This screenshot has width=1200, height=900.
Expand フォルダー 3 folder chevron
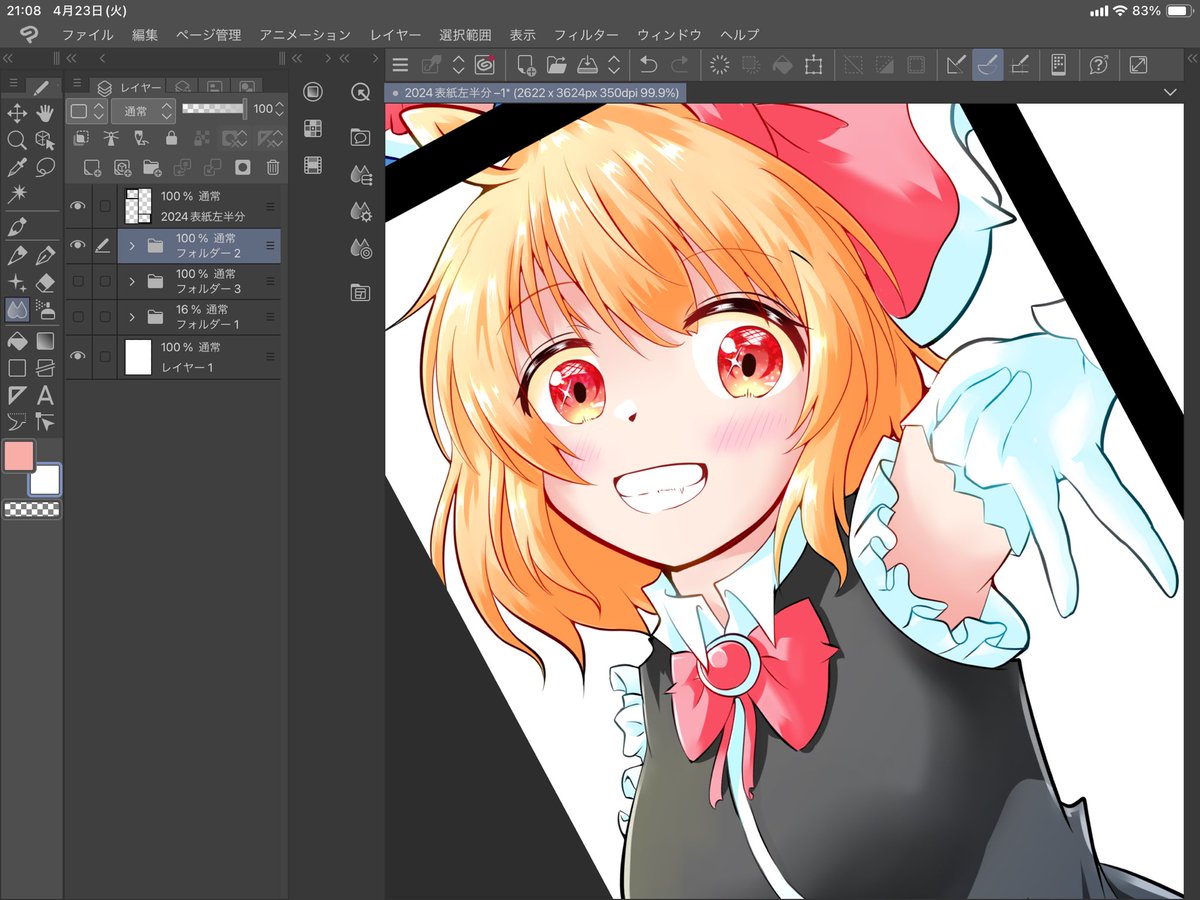tap(131, 282)
